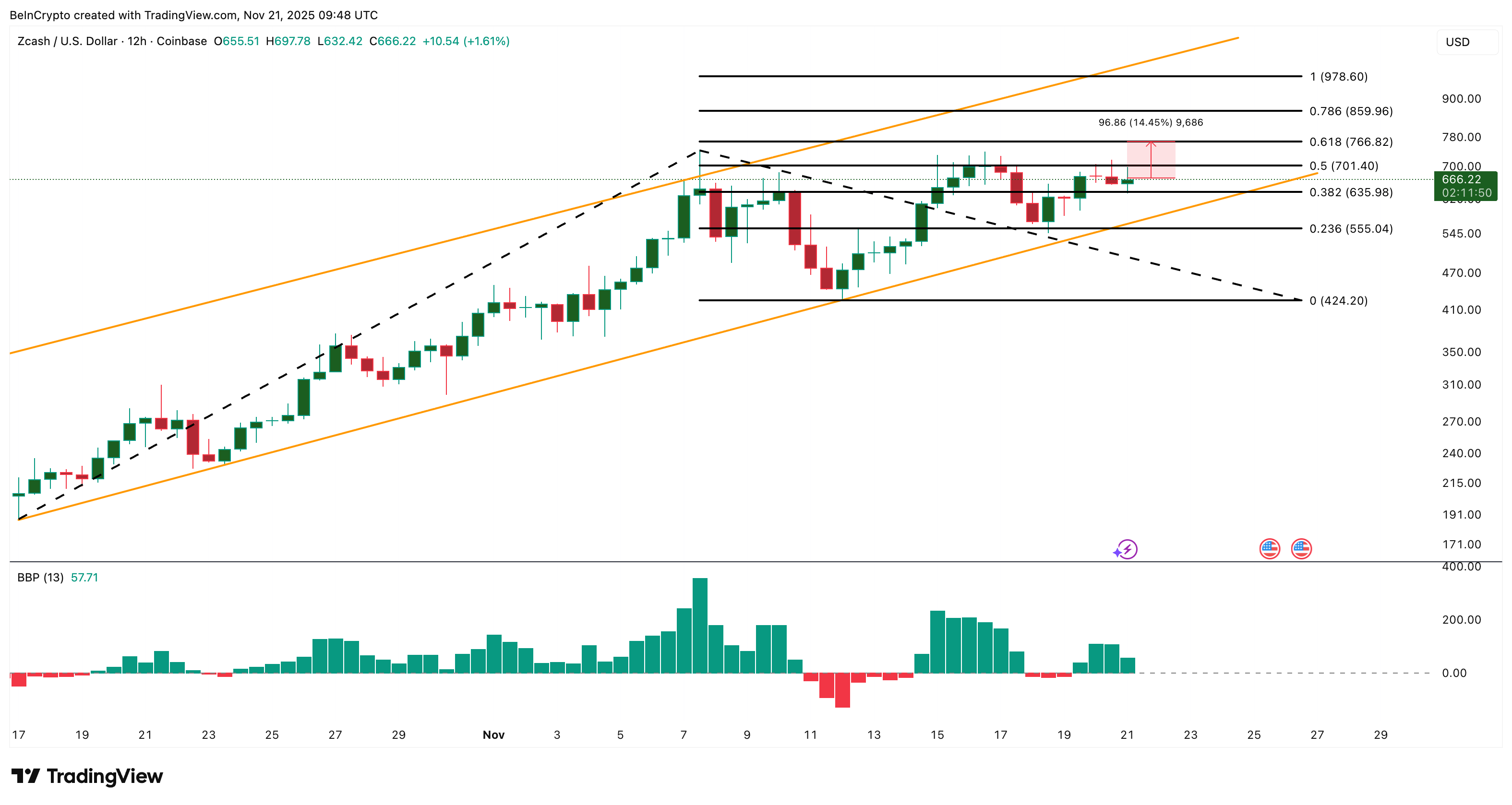Click the Nov label on the date axis
This screenshot has height=805, width=1512.
493,734
